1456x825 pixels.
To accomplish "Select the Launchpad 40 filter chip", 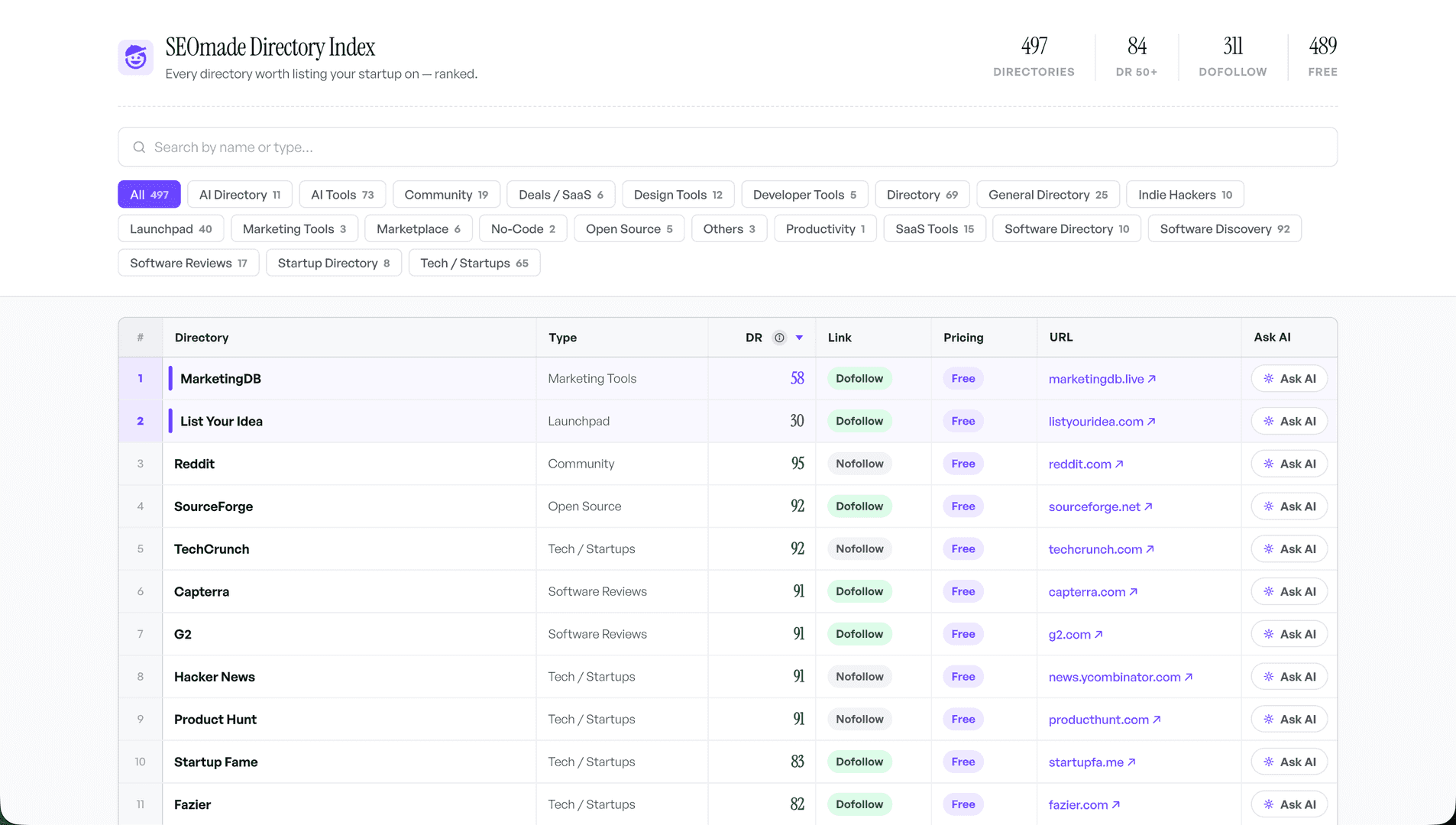I will click(x=171, y=229).
